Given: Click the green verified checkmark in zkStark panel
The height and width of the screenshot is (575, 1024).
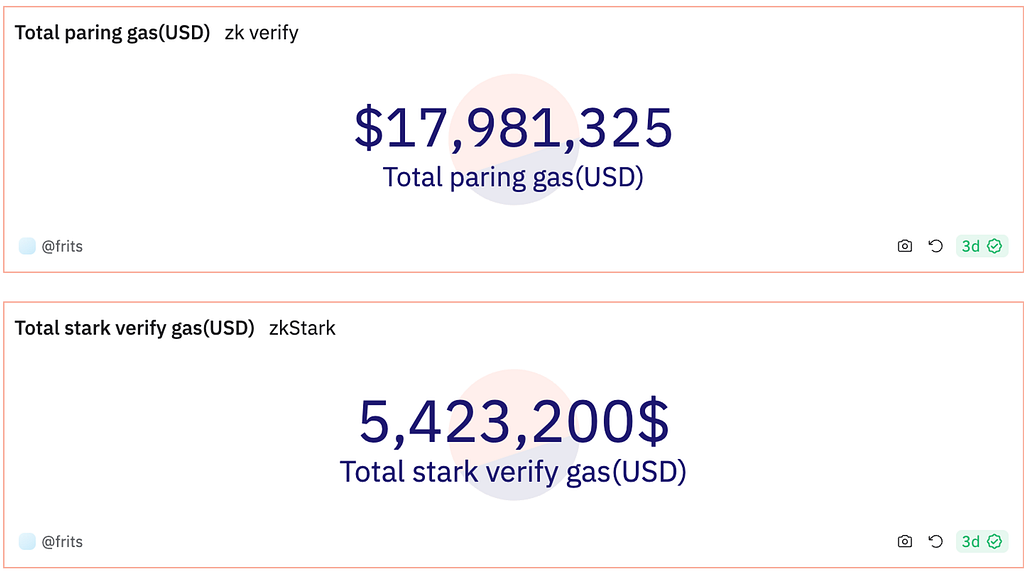Looking at the screenshot, I should point(995,542).
